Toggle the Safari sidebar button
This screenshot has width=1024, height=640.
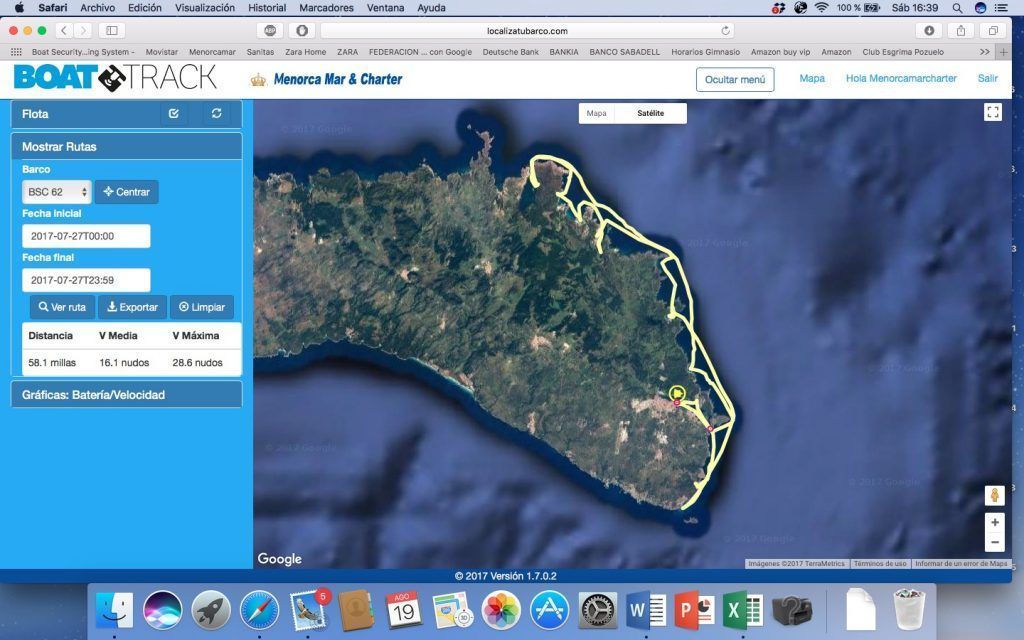pos(112,31)
